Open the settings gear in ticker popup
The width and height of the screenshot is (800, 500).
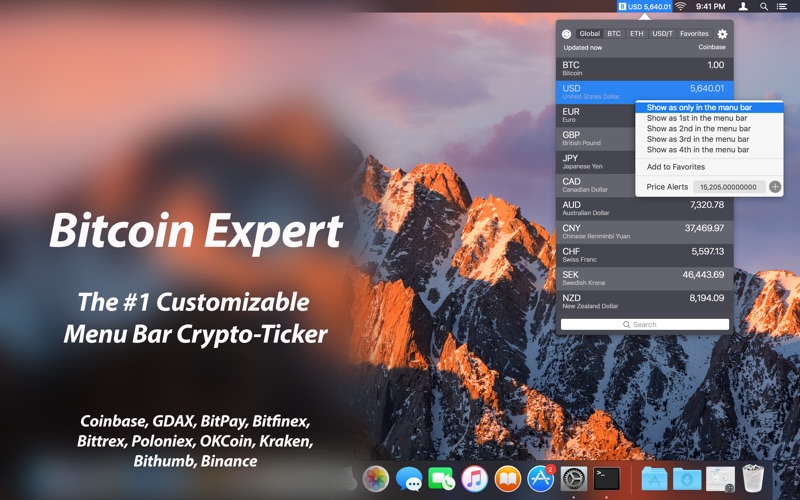pos(722,34)
